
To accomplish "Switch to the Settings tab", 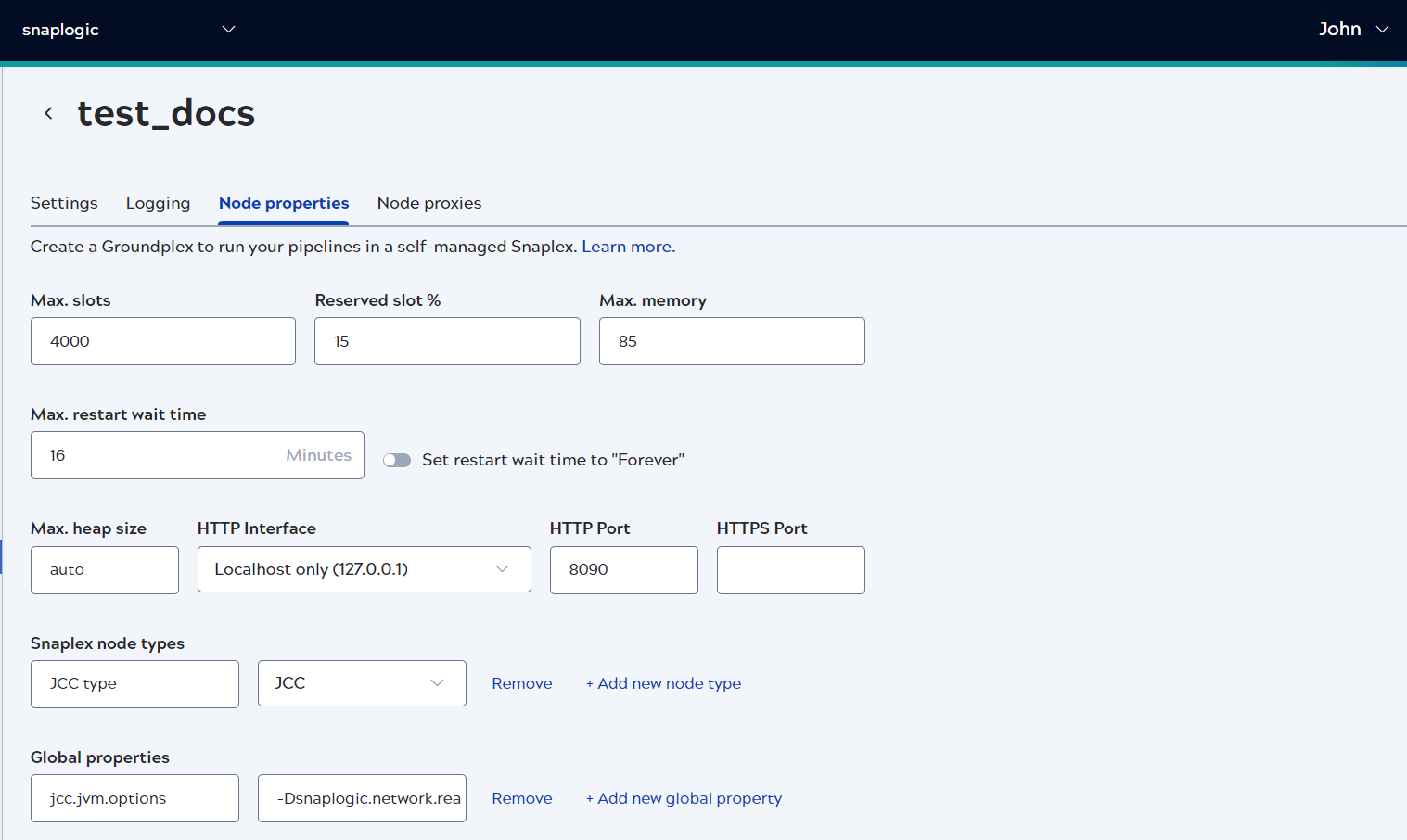I will point(64,203).
